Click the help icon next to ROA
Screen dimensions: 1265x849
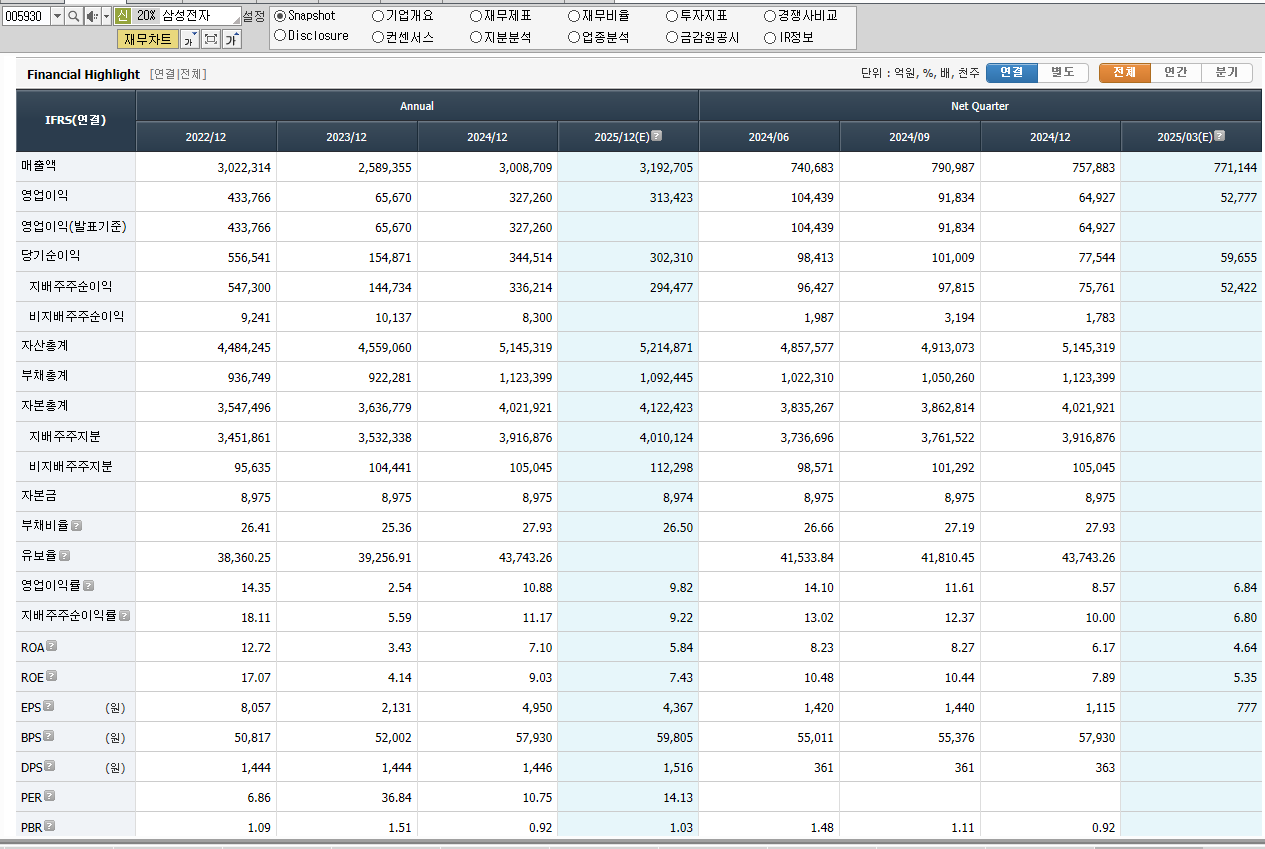(52, 646)
